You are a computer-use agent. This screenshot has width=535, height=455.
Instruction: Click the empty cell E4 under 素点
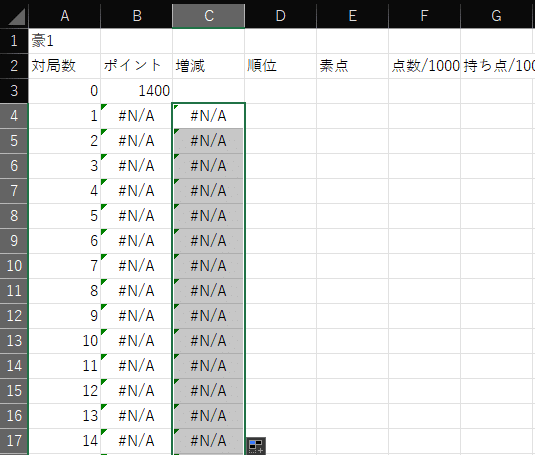click(x=352, y=116)
